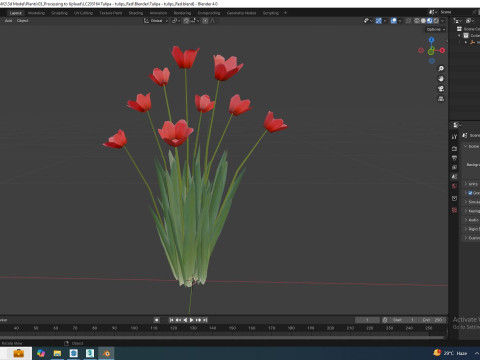Click the End frame field 250
This screenshot has height=360, width=480.
coord(432,320)
